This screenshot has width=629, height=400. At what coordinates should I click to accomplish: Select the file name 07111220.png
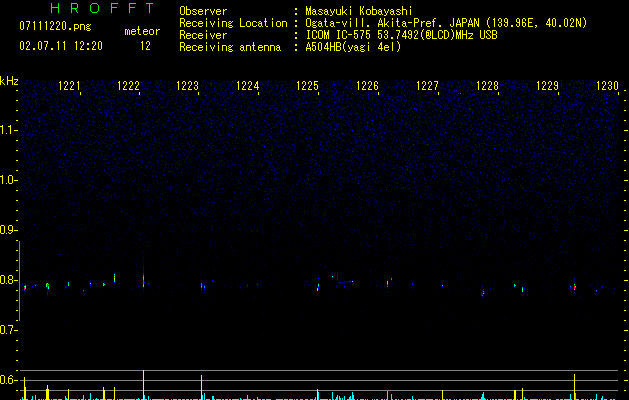coord(55,27)
